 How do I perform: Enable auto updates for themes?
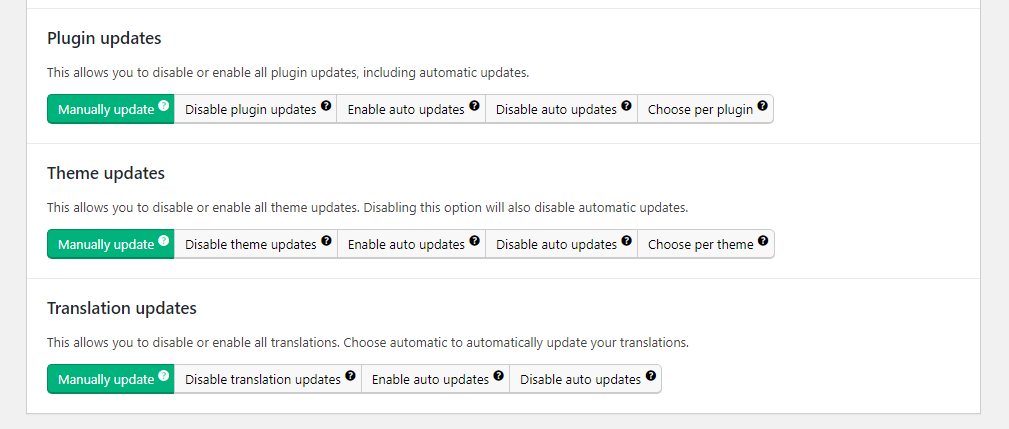point(405,244)
